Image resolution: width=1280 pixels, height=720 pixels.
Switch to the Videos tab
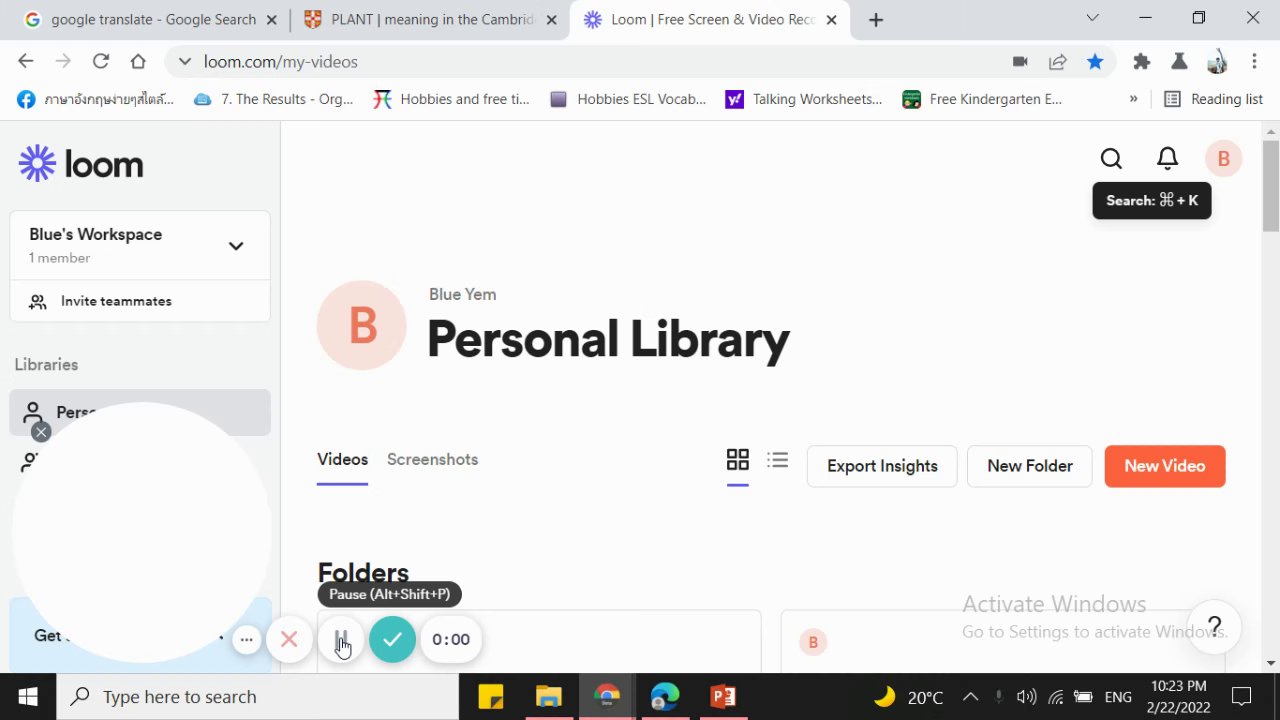(342, 460)
